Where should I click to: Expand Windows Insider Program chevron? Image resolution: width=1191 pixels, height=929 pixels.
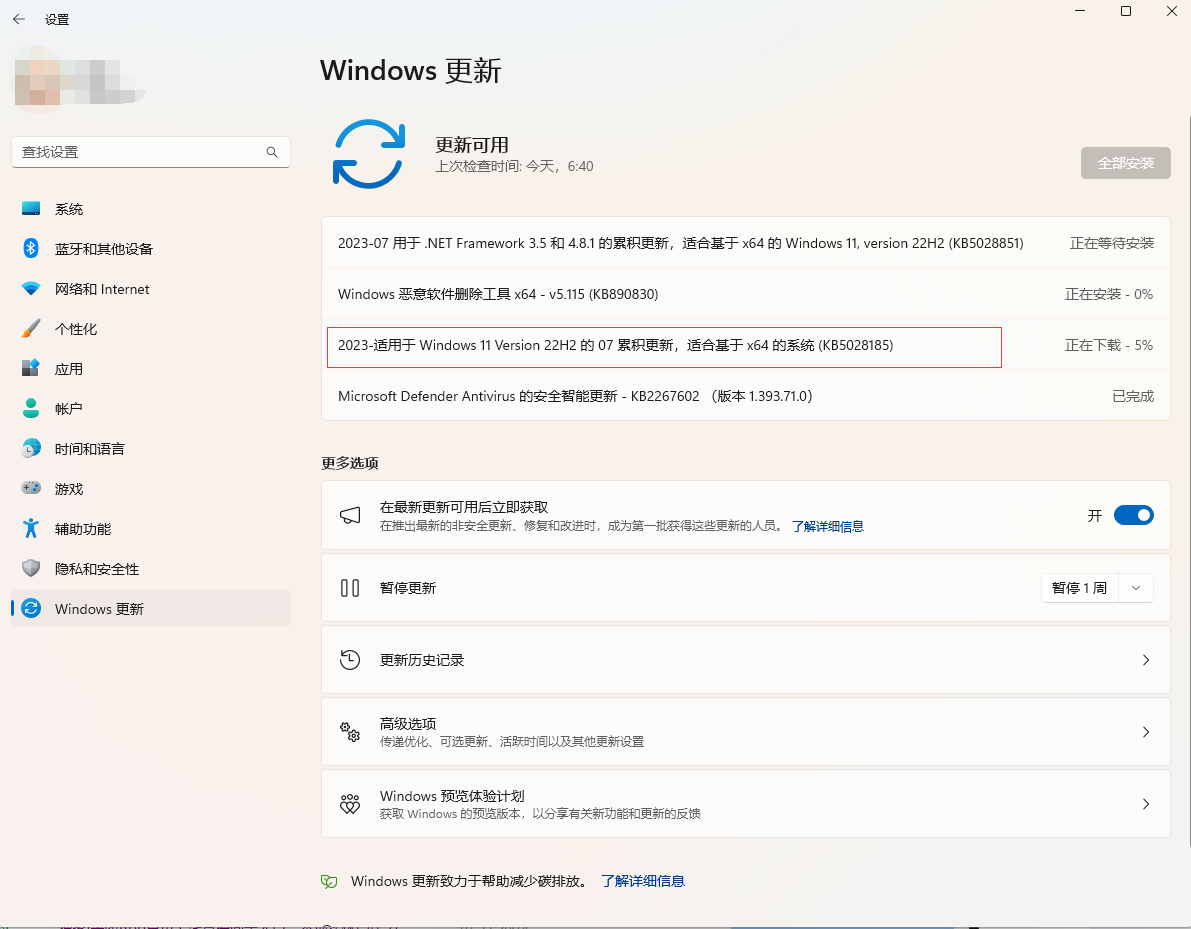click(x=1146, y=804)
